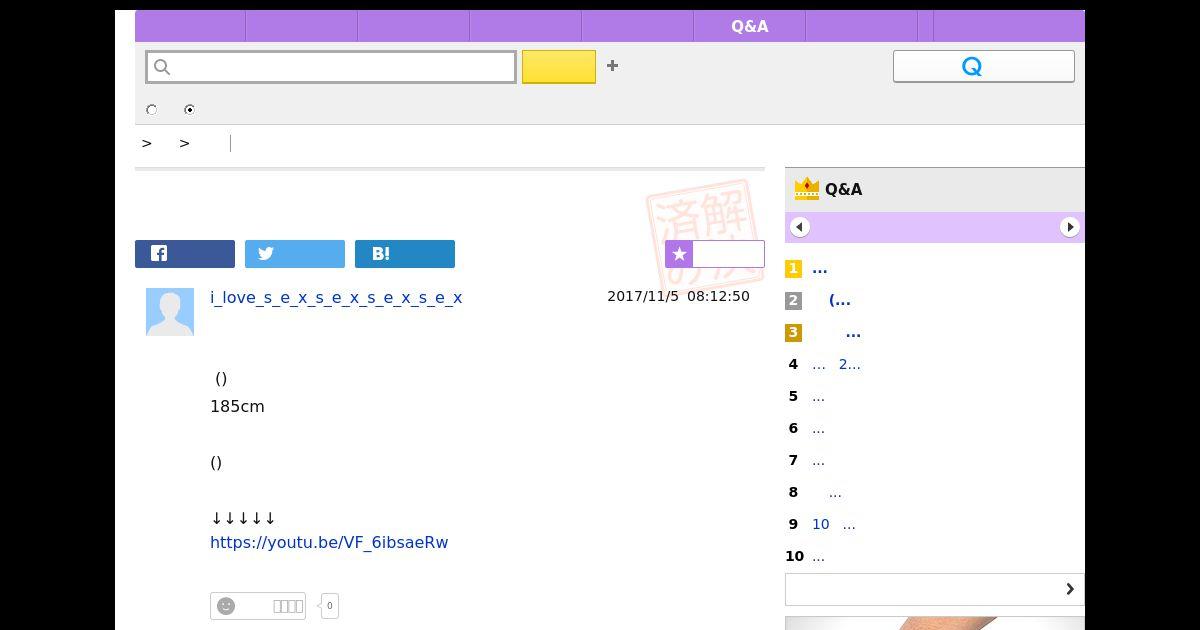Click the user avatar thumbnail
The height and width of the screenshot is (630, 1200).
[170, 312]
